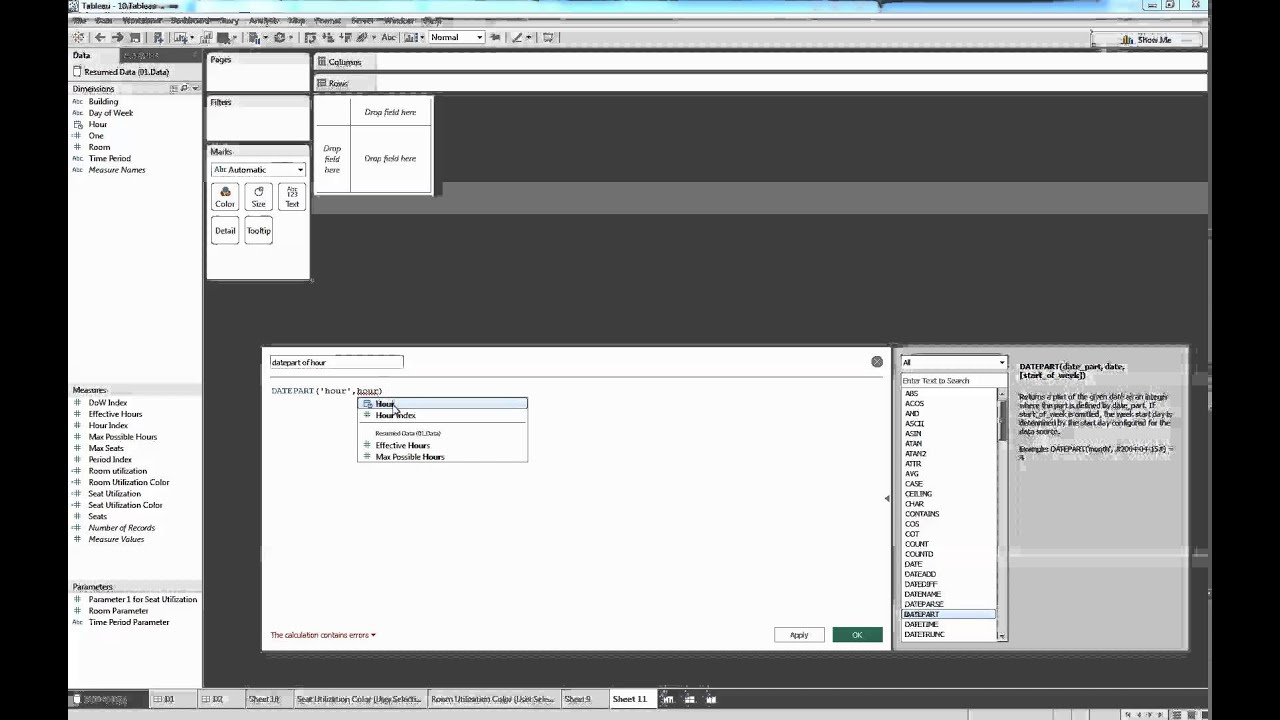Click the New Story icon at bottom tabs

point(711,699)
